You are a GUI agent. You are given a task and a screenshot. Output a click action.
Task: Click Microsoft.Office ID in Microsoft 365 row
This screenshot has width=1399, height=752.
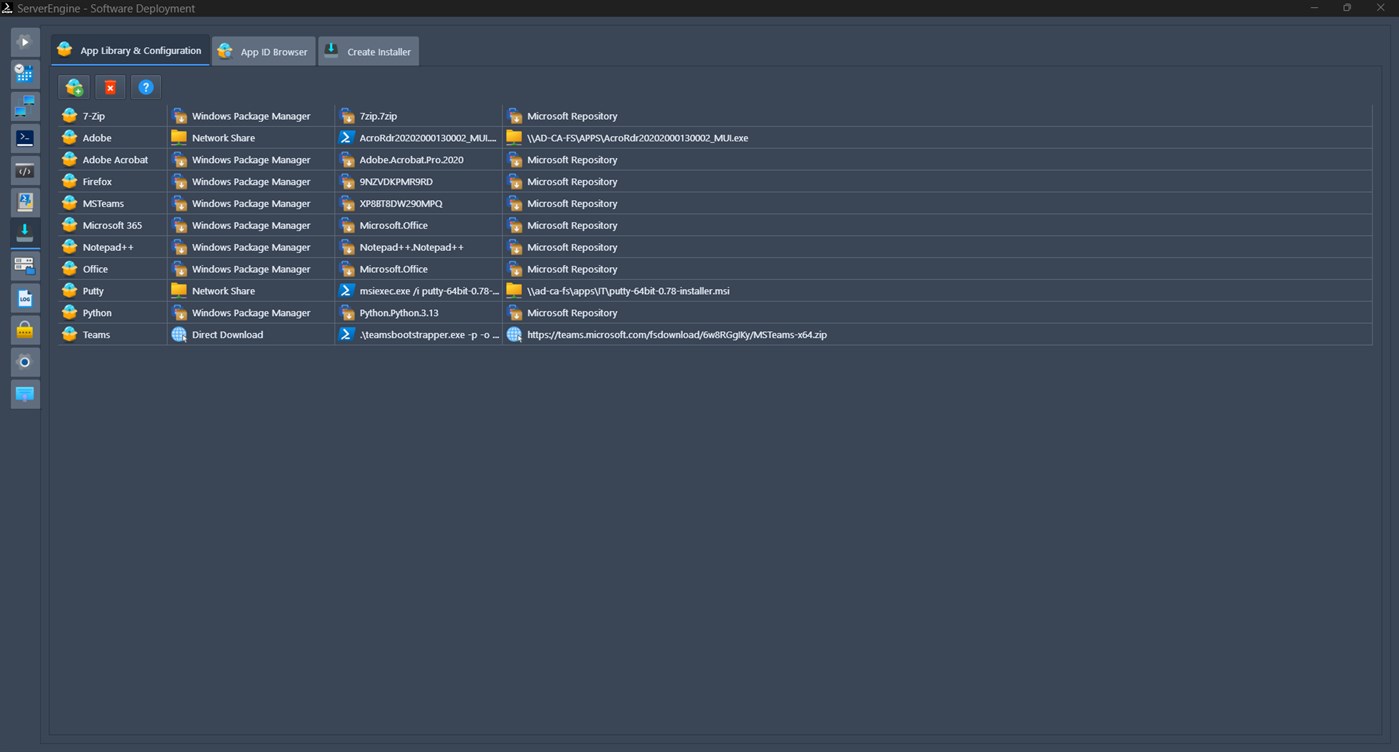point(393,226)
